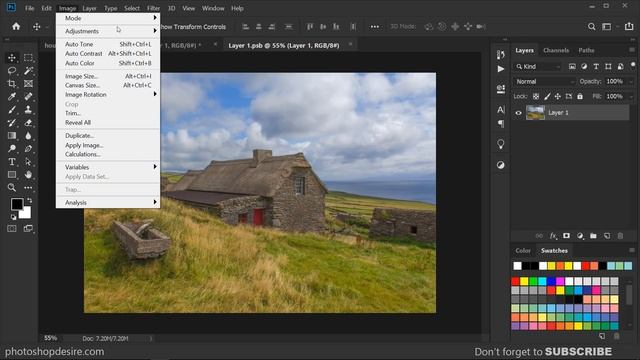Select the Horizontal Type tool
This screenshot has height=360, width=640.
pyautogui.click(x=12, y=162)
